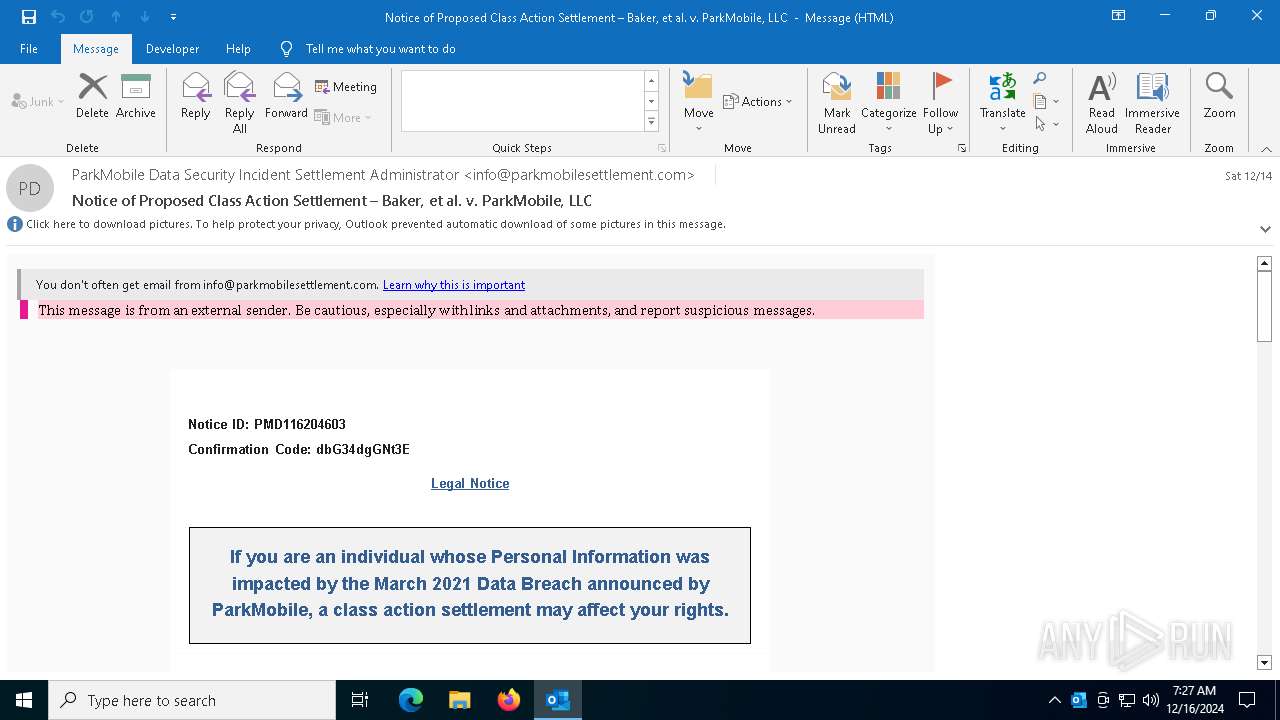
Task: Expand the Quick Steps gallery
Action: pos(651,122)
